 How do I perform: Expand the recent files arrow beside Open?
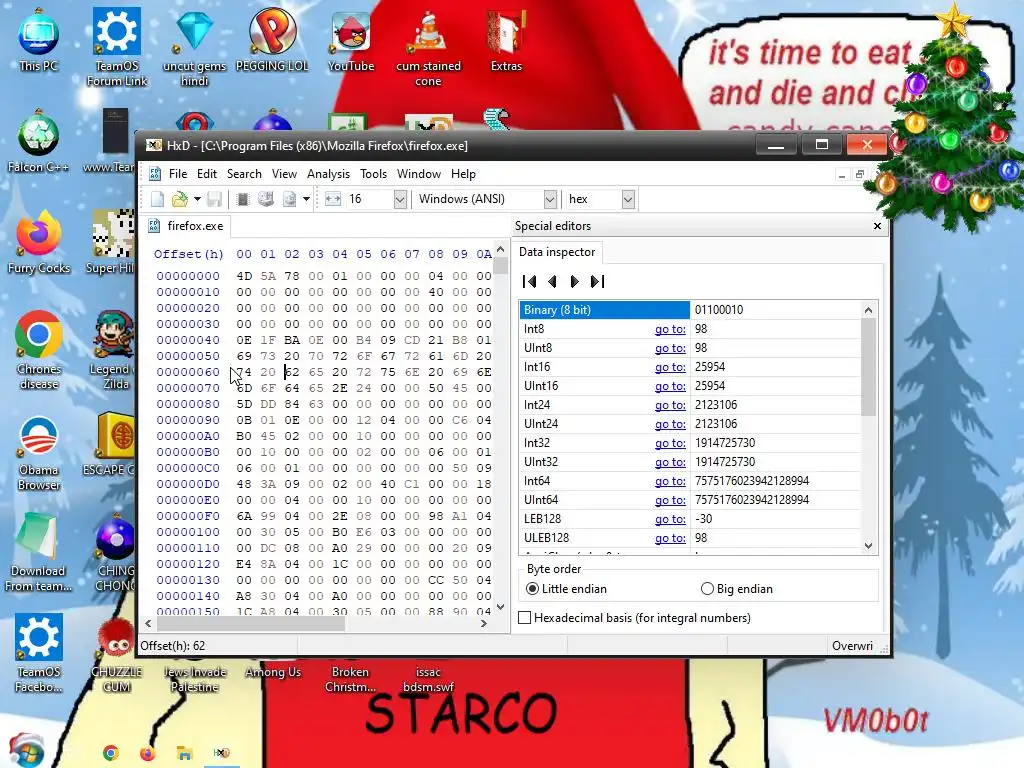(197, 199)
